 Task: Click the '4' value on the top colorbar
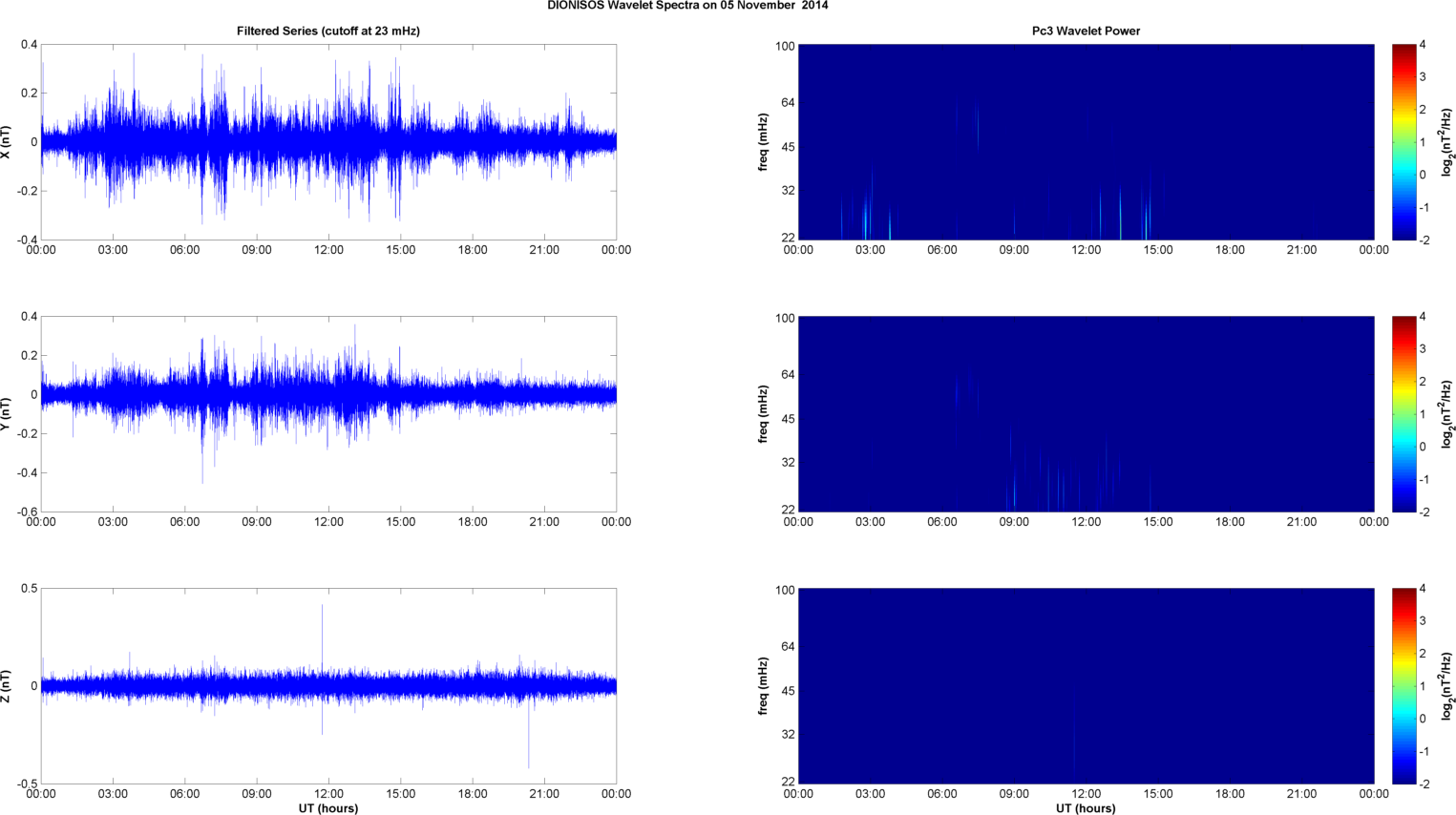click(x=1423, y=45)
